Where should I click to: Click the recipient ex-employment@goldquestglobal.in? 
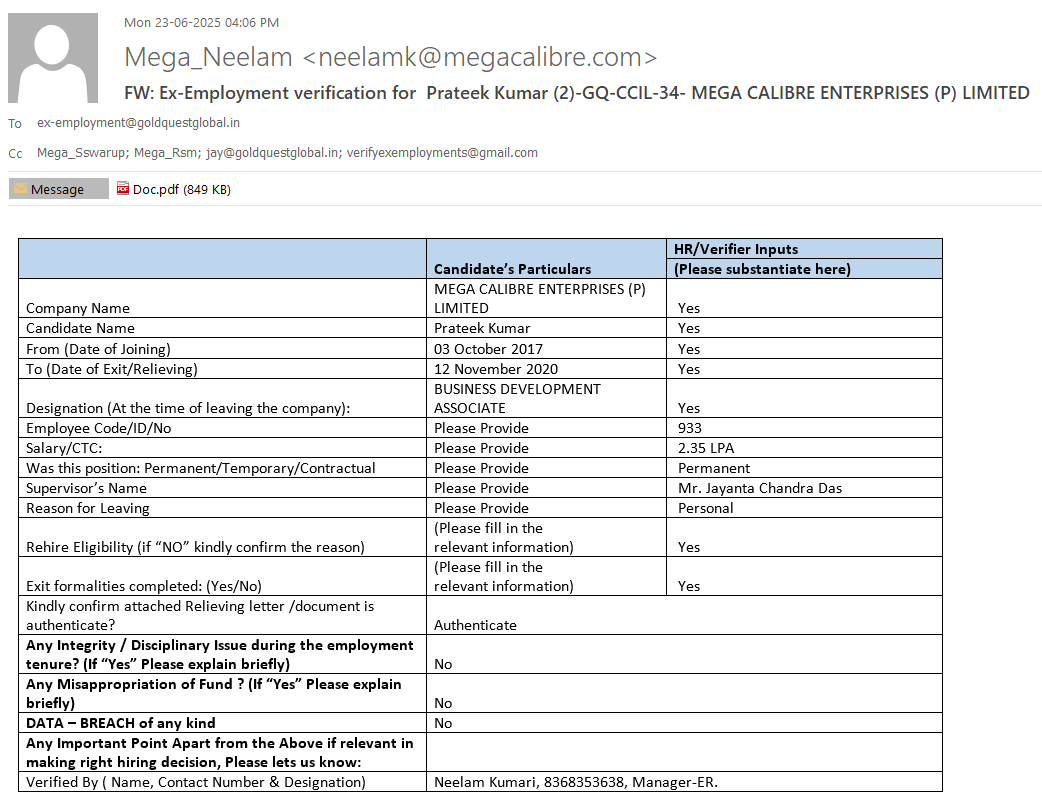[x=138, y=123]
